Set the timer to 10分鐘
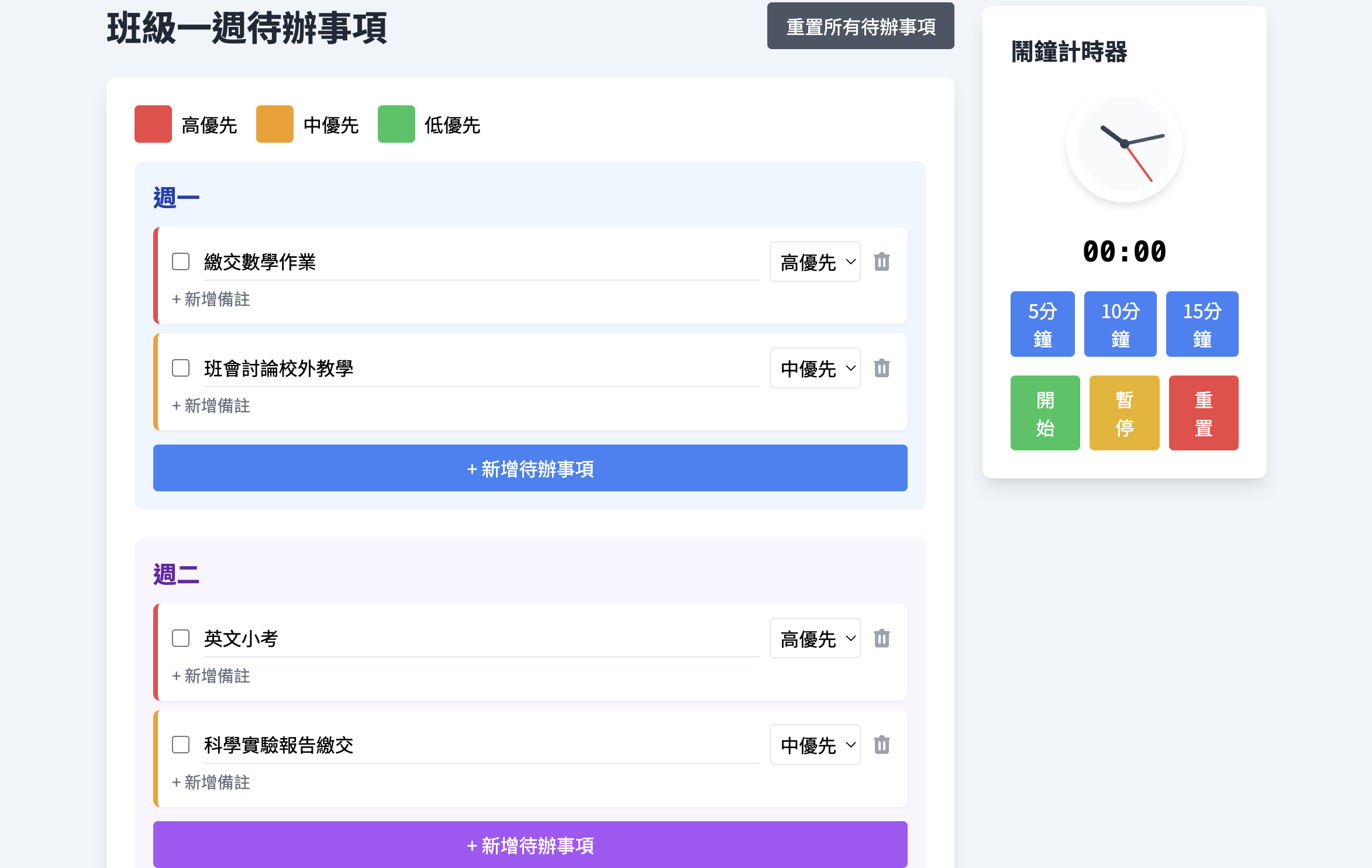Viewport: 1372px width, 868px height. [x=1120, y=324]
